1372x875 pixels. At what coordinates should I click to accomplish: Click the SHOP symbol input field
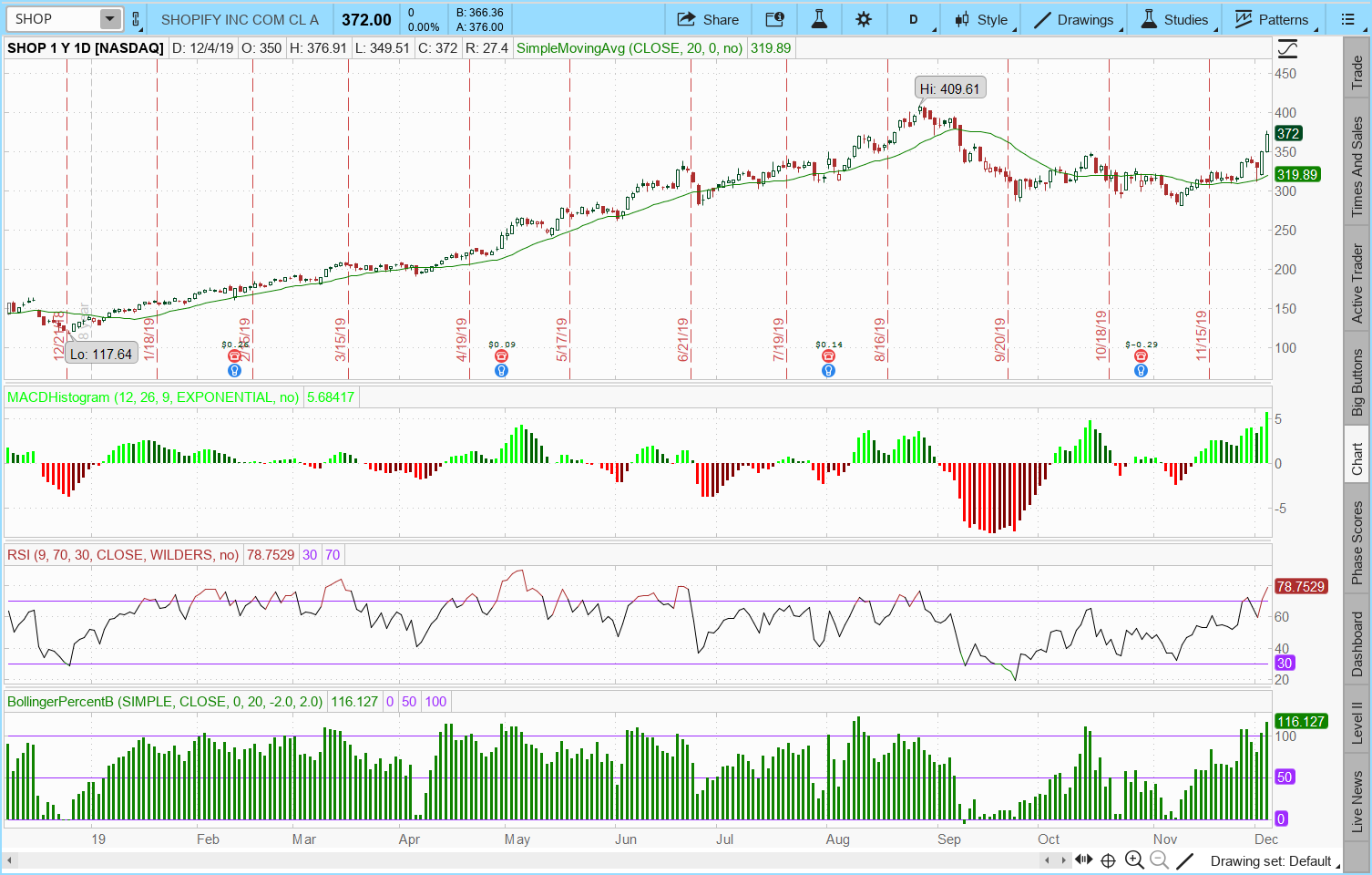click(x=53, y=19)
